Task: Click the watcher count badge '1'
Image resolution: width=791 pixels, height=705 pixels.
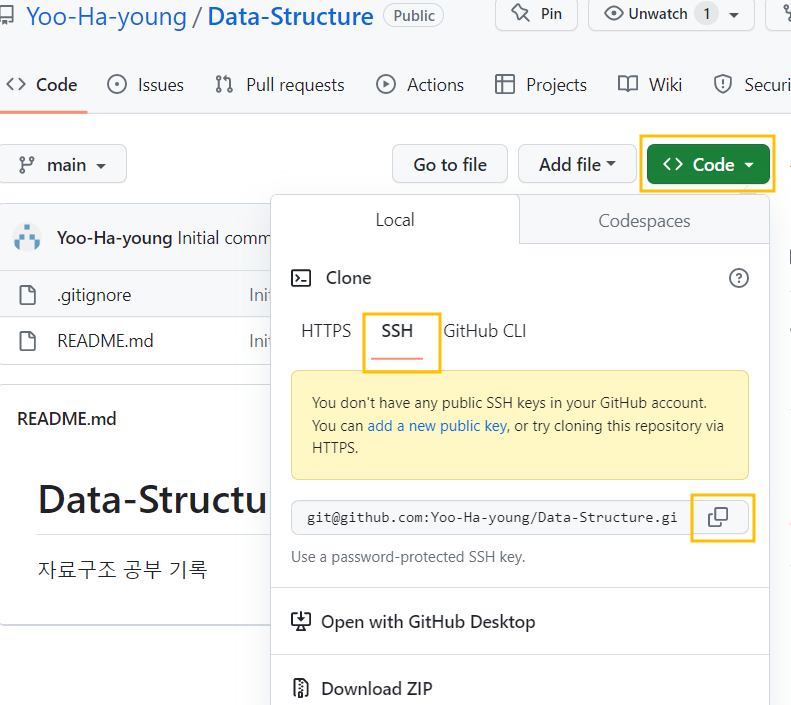Action: 706,14
